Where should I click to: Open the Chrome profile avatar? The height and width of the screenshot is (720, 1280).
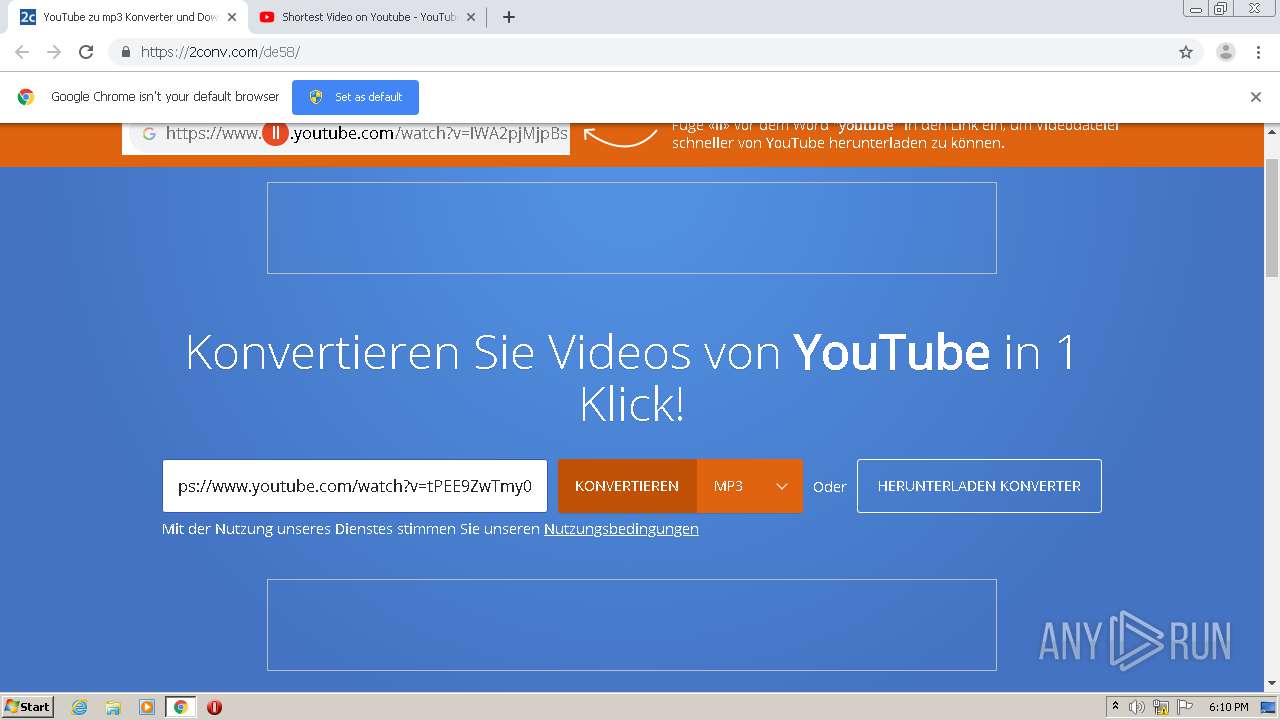tap(1226, 52)
